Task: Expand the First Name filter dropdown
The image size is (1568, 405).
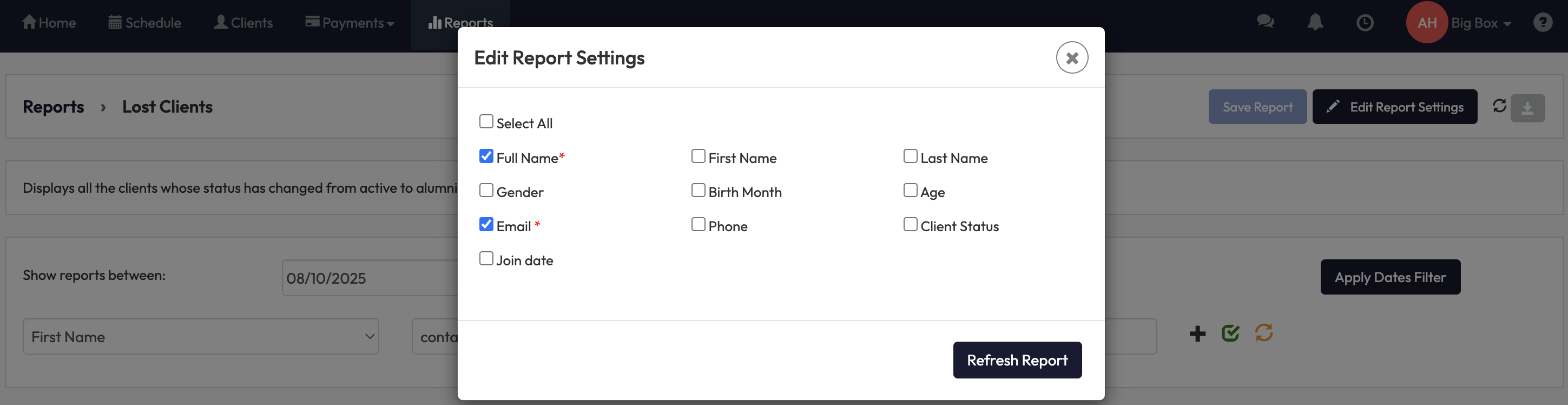Action: (200, 336)
